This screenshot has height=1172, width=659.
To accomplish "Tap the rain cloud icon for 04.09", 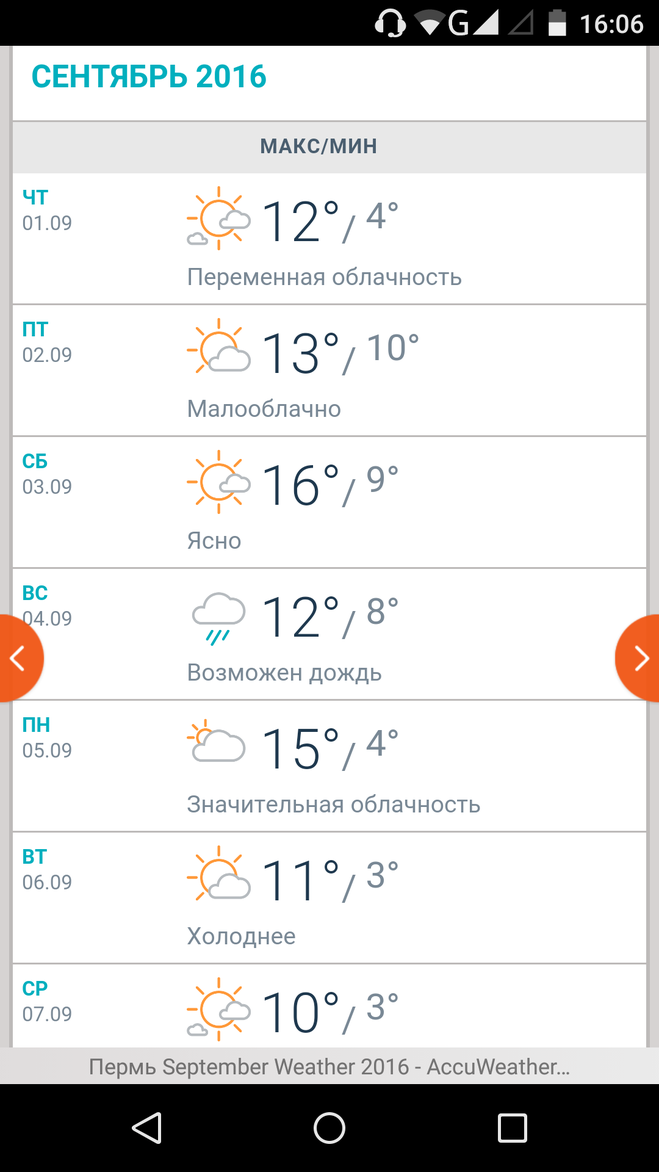I will click(218, 616).
